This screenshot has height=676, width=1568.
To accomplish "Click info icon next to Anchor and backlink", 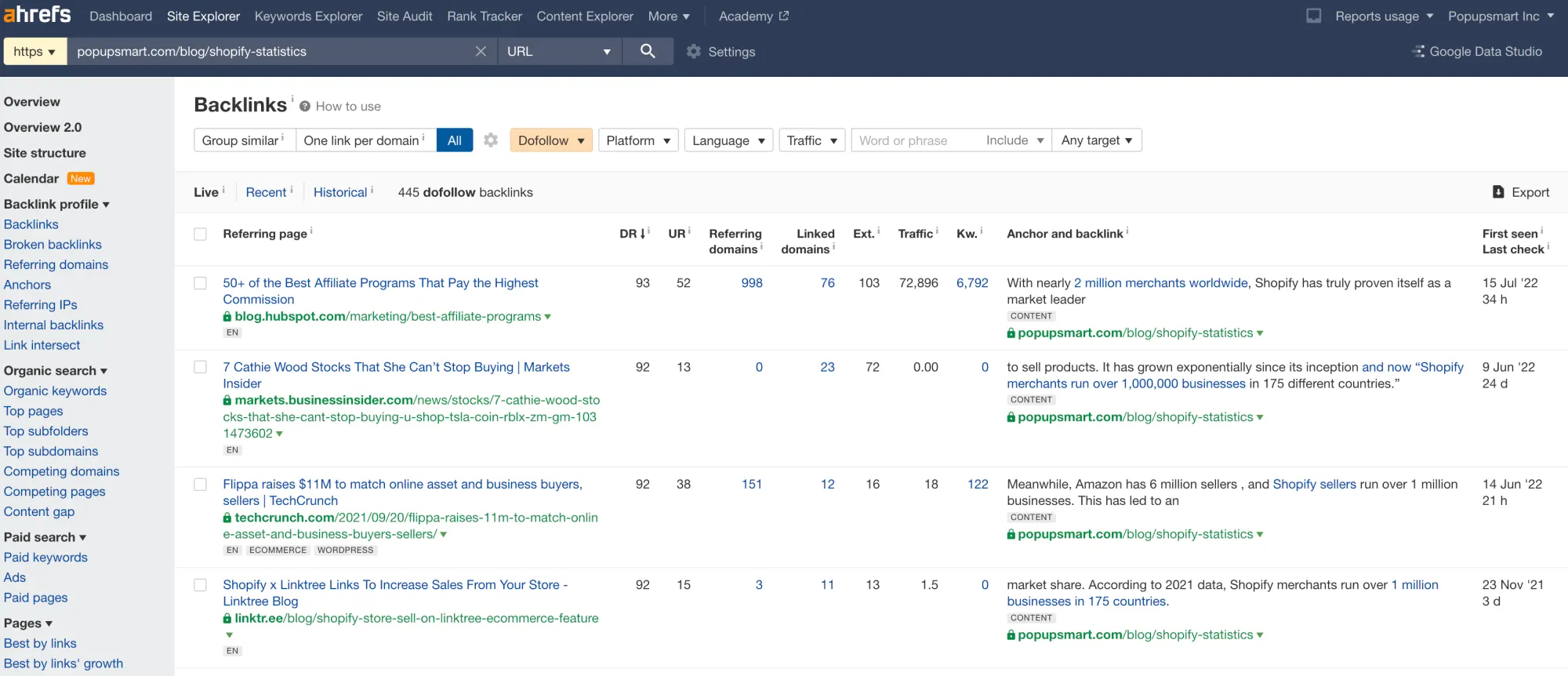I will click(1127, 231).
